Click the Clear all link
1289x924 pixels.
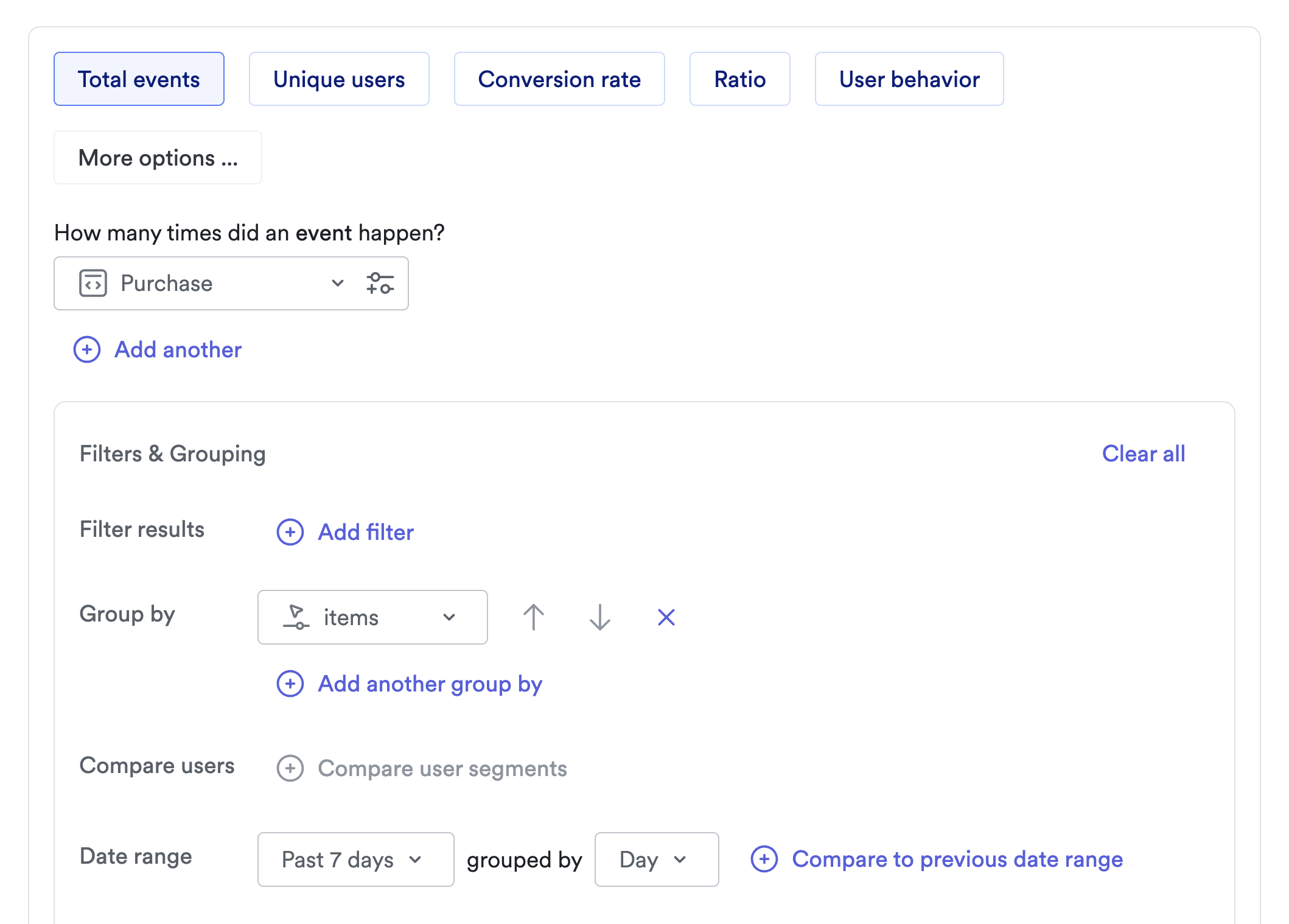[x=1143, y=454]
